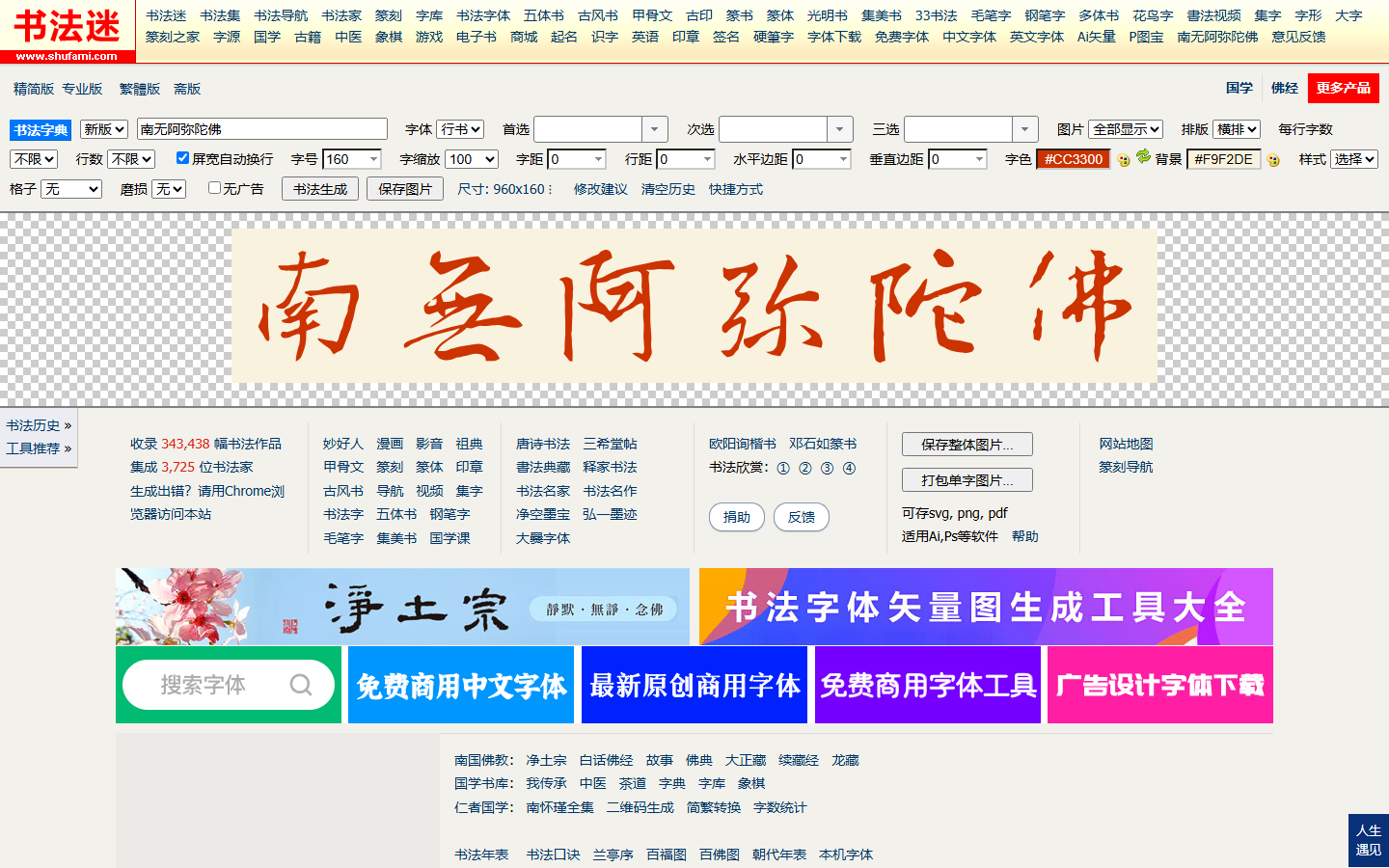Expand the 首选 calligrapher combo box arrow

coord(655,129)
